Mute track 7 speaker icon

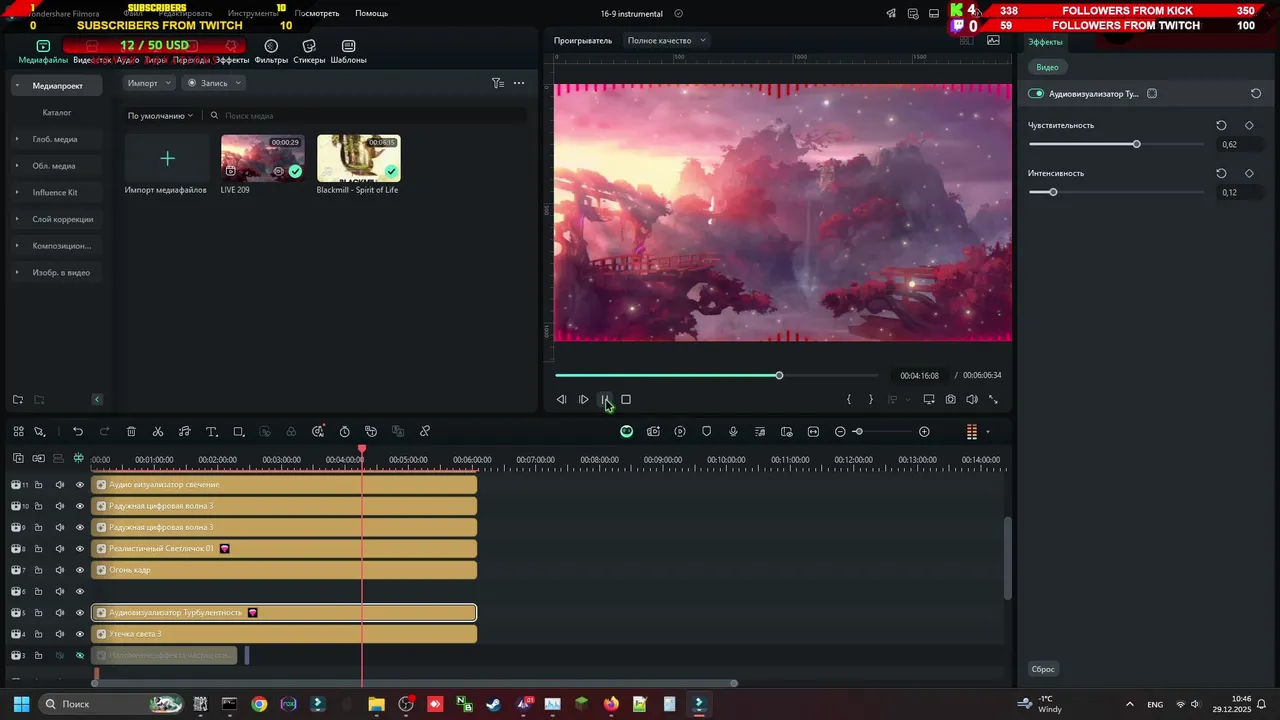(59, 570)
